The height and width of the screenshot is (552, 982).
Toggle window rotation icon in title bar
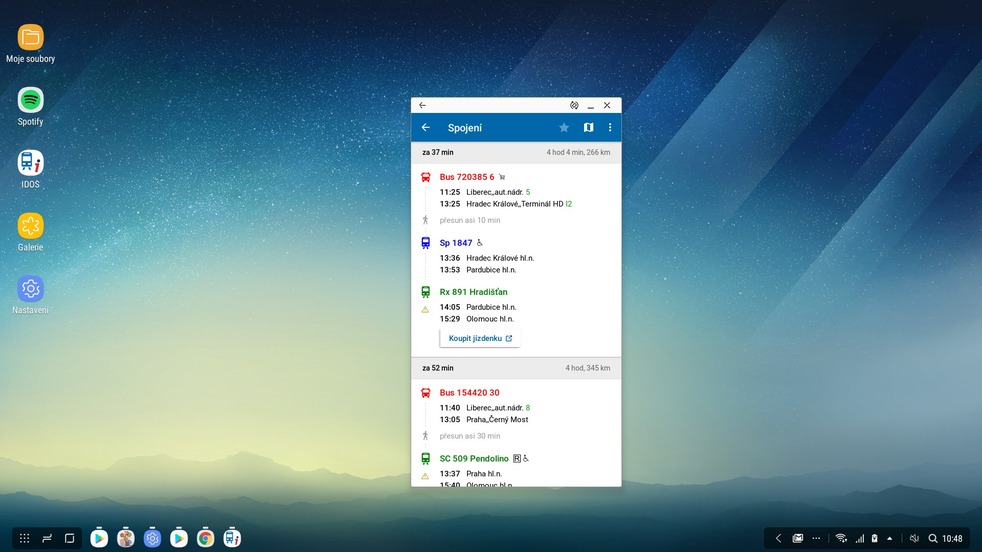click(574, 105)
